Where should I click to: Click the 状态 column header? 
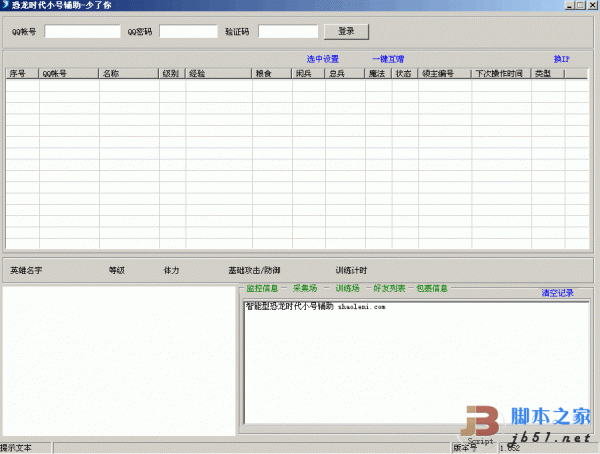click(x=405, y=73)
